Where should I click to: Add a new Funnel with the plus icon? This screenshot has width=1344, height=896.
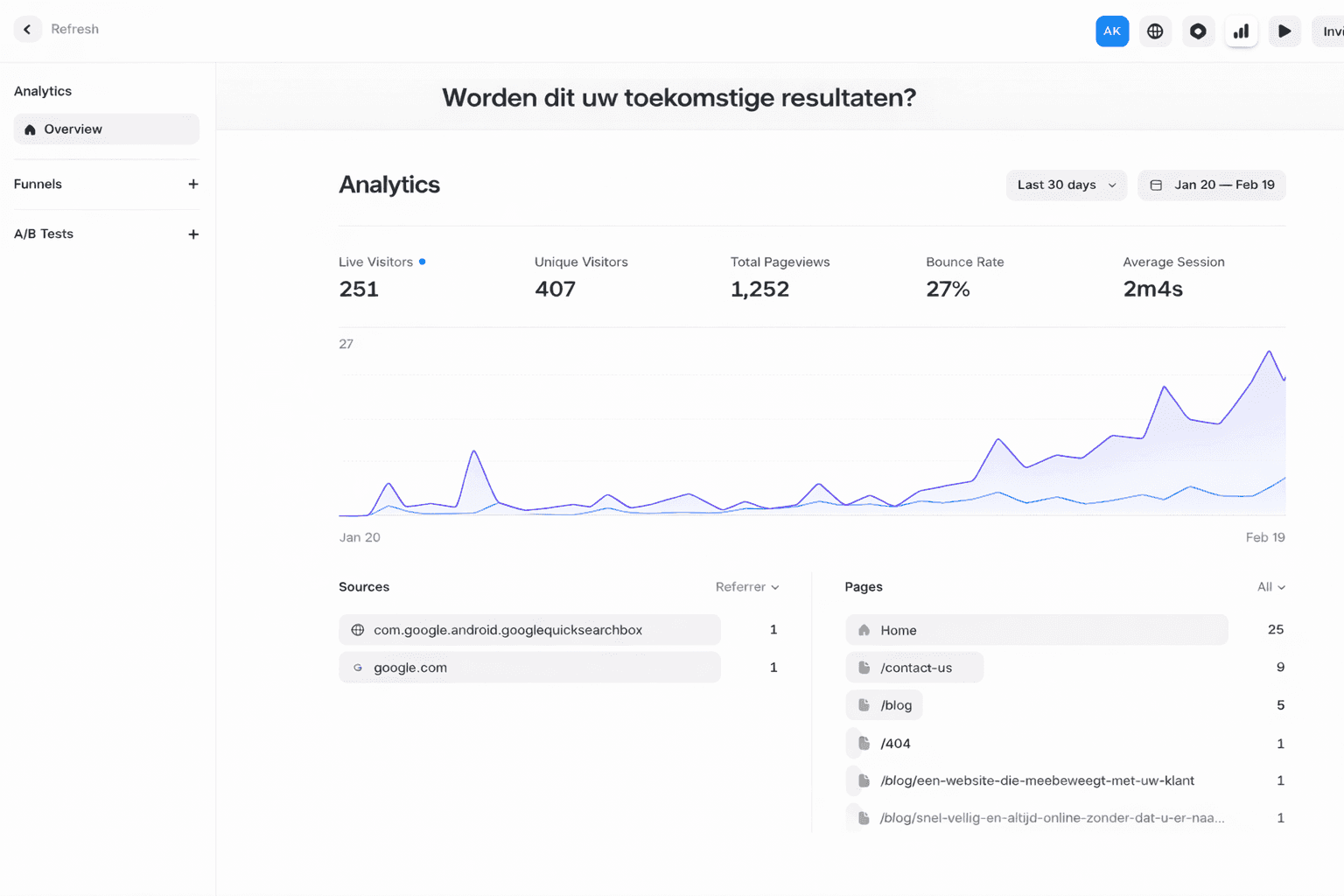pos(193,185)
